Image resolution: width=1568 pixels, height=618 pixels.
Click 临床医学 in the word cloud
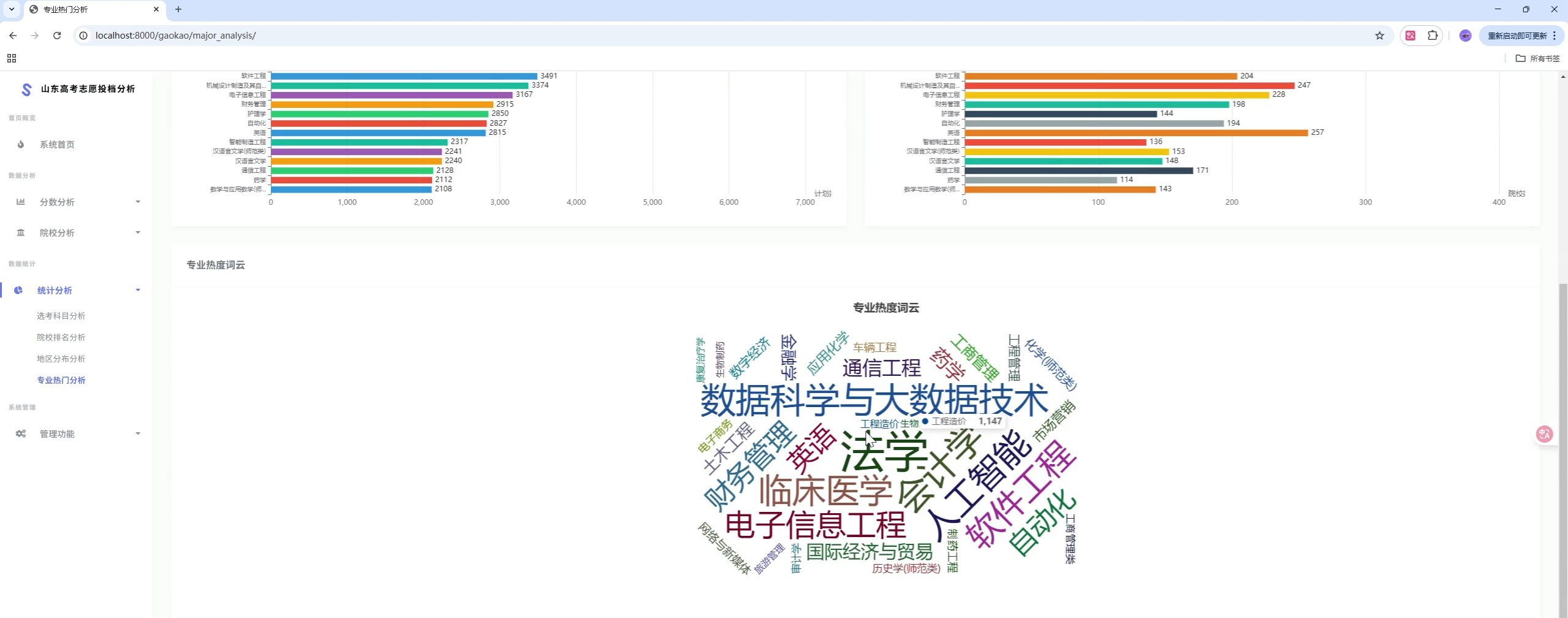coord(825,491)
